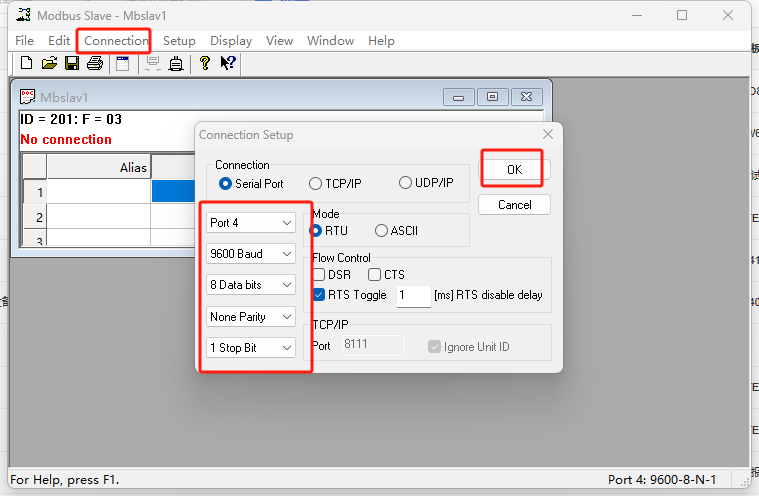This screenshot has width=759, height=496.
Task: Open the Connection menu
Action: tap(116, 41)
